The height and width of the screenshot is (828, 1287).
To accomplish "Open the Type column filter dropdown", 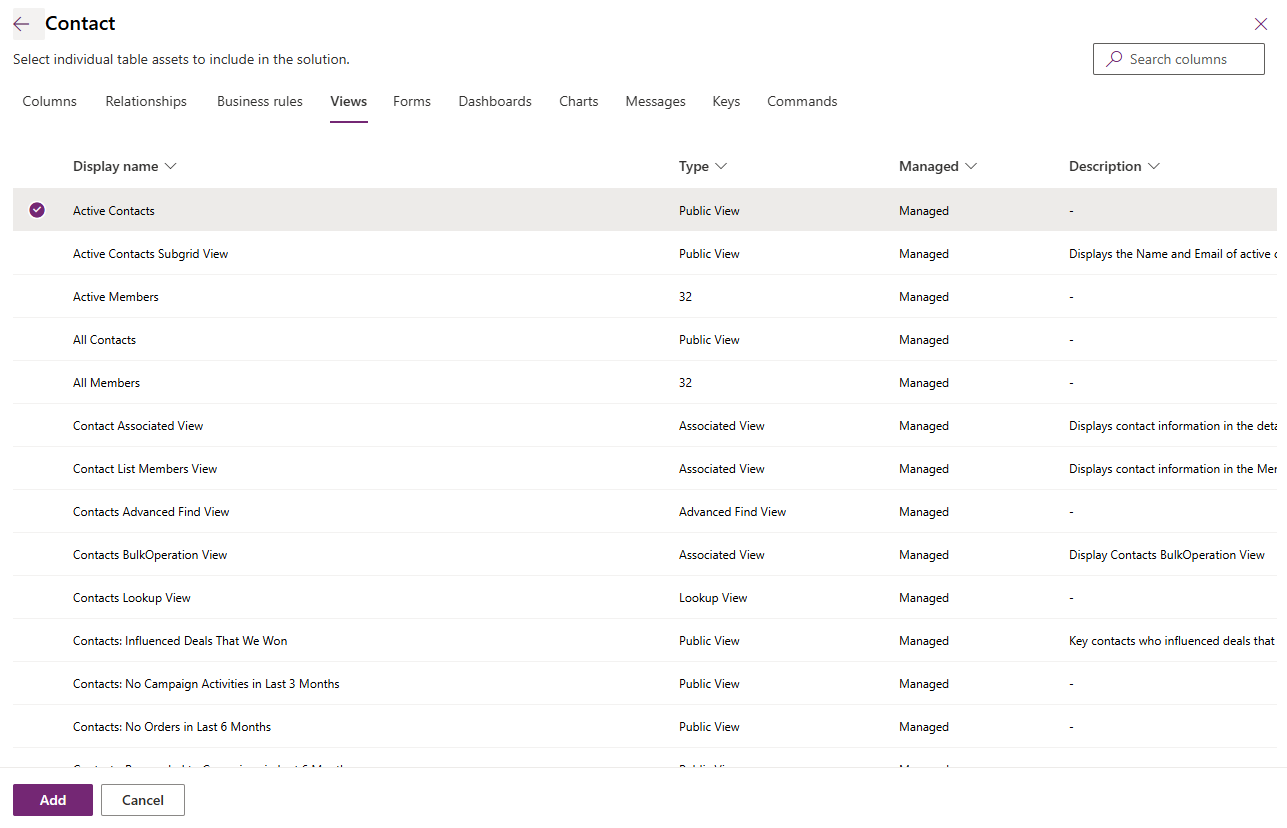I will [x=723, y=166].
